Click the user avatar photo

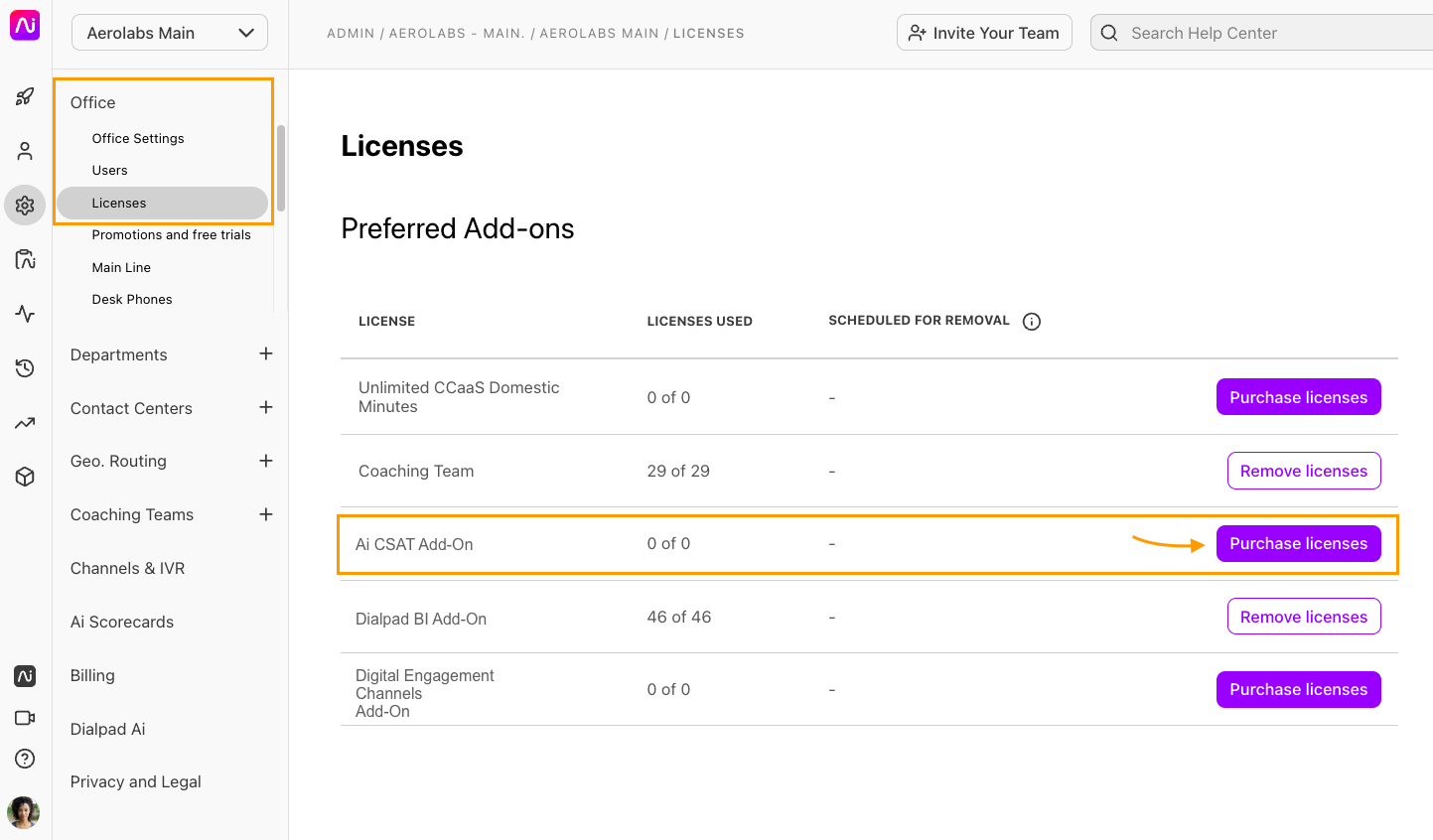pos(23,812)
